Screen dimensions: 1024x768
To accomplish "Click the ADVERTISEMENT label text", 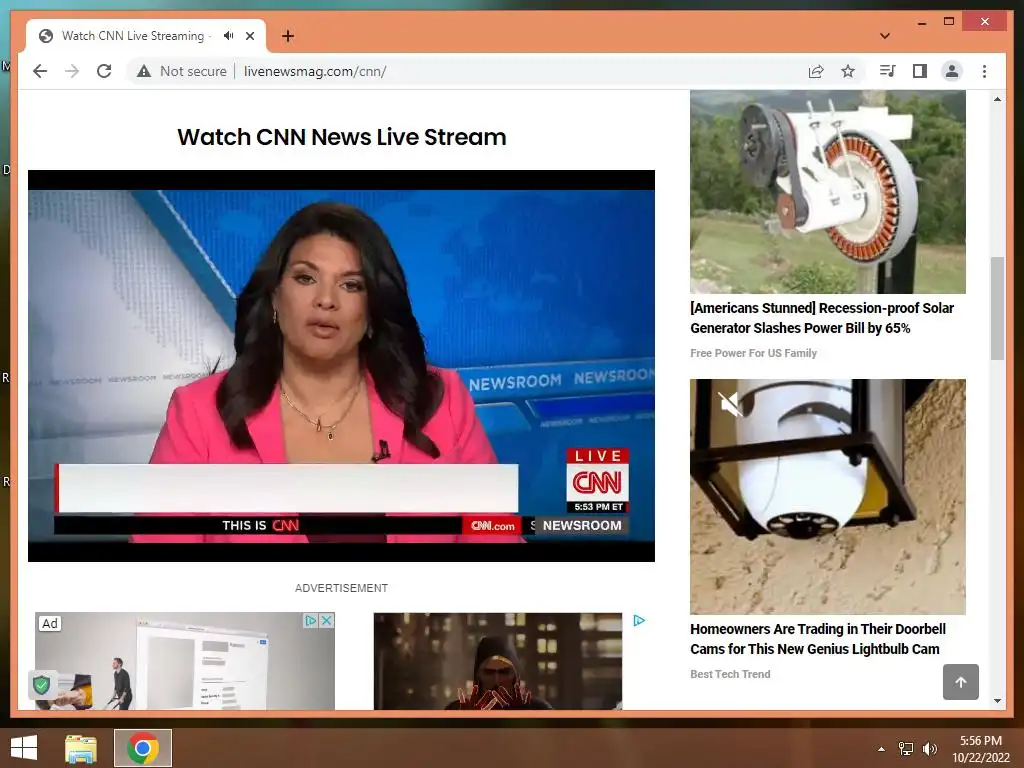I will [341, 588].
